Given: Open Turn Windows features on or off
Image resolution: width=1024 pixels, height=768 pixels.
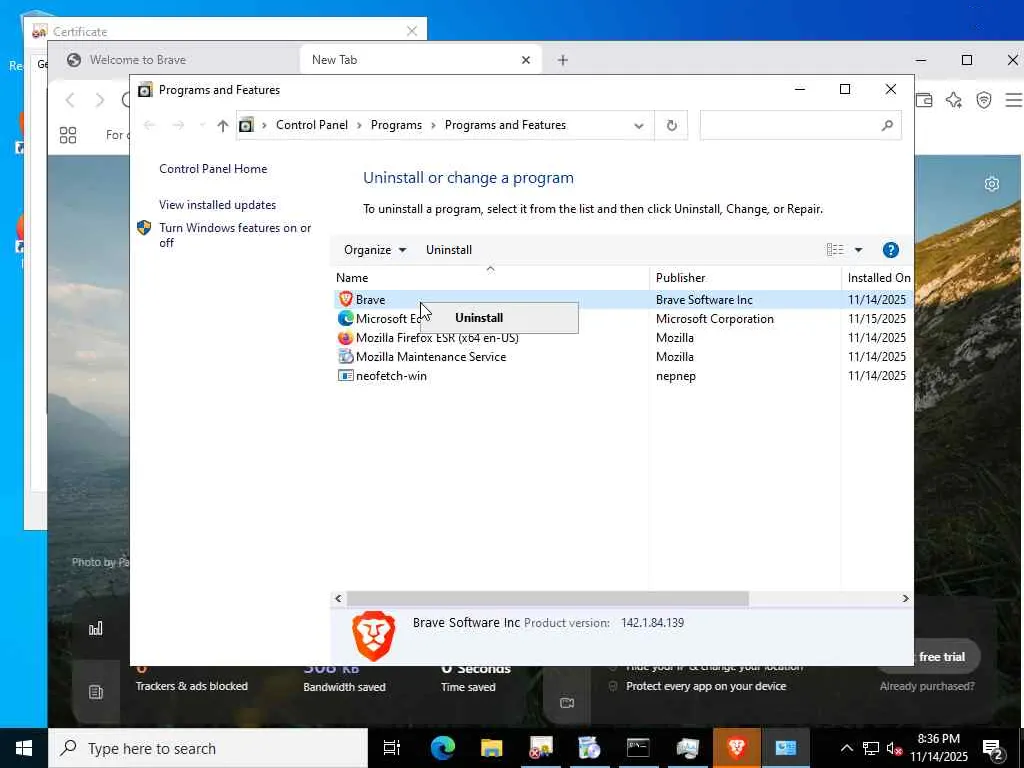Looking at the screenshot, I should coord(235,235).
